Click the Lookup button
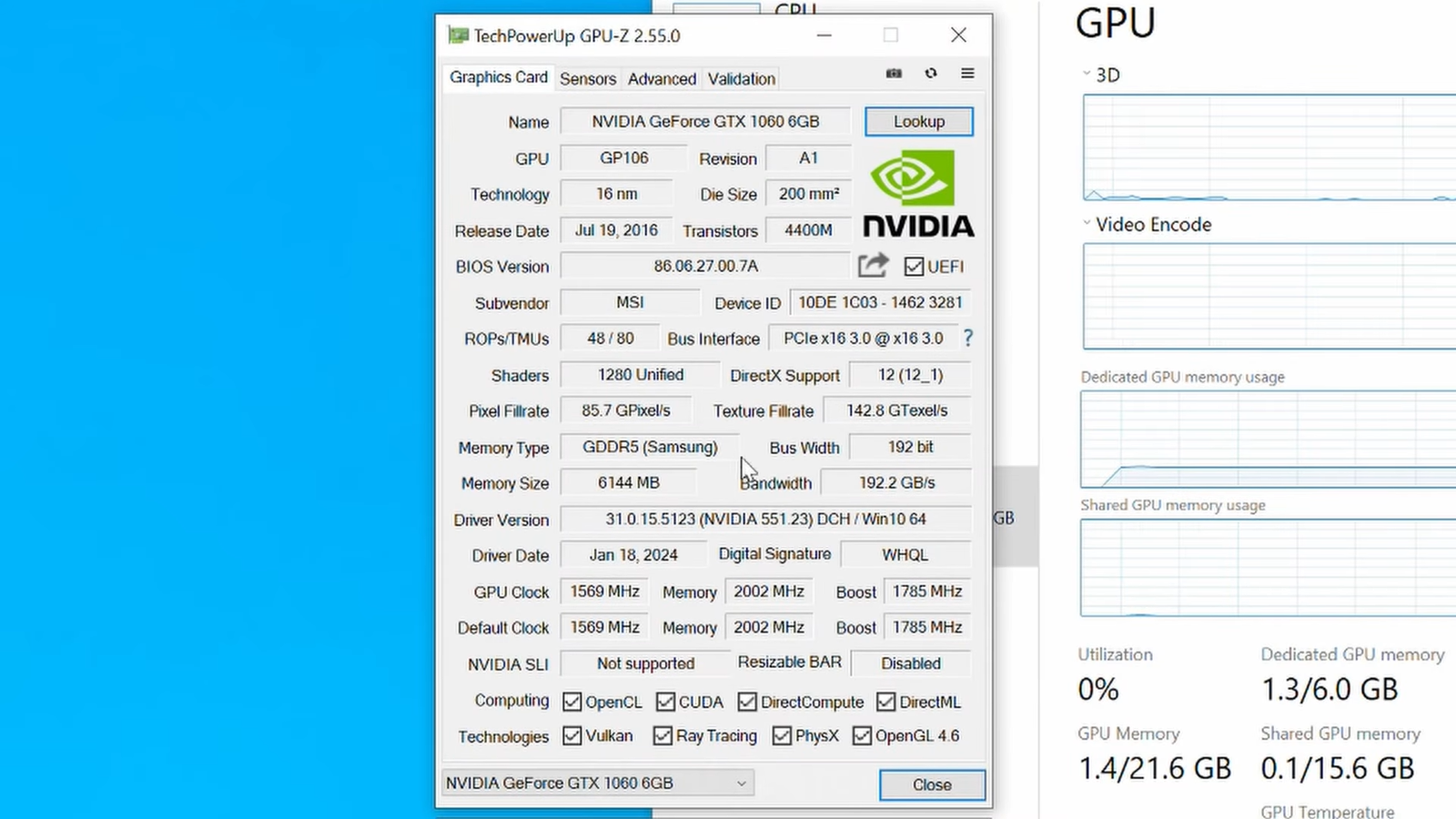 [x=919, y=122]
